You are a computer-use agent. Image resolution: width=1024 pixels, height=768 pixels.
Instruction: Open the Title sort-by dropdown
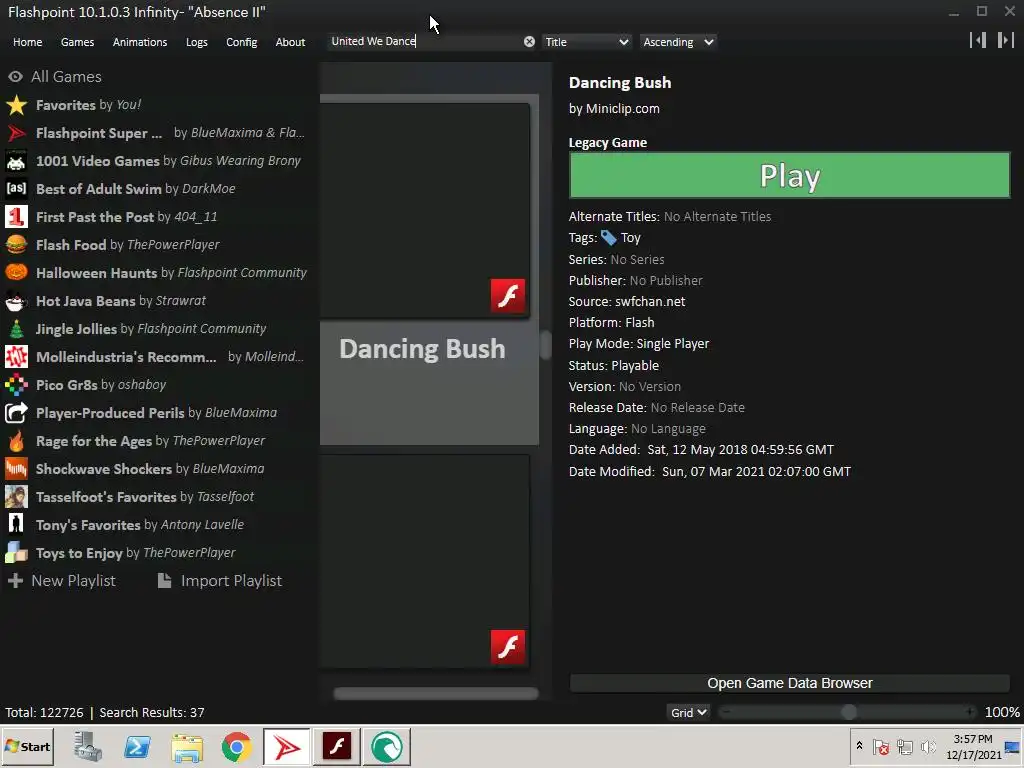(x=586, y=42)
